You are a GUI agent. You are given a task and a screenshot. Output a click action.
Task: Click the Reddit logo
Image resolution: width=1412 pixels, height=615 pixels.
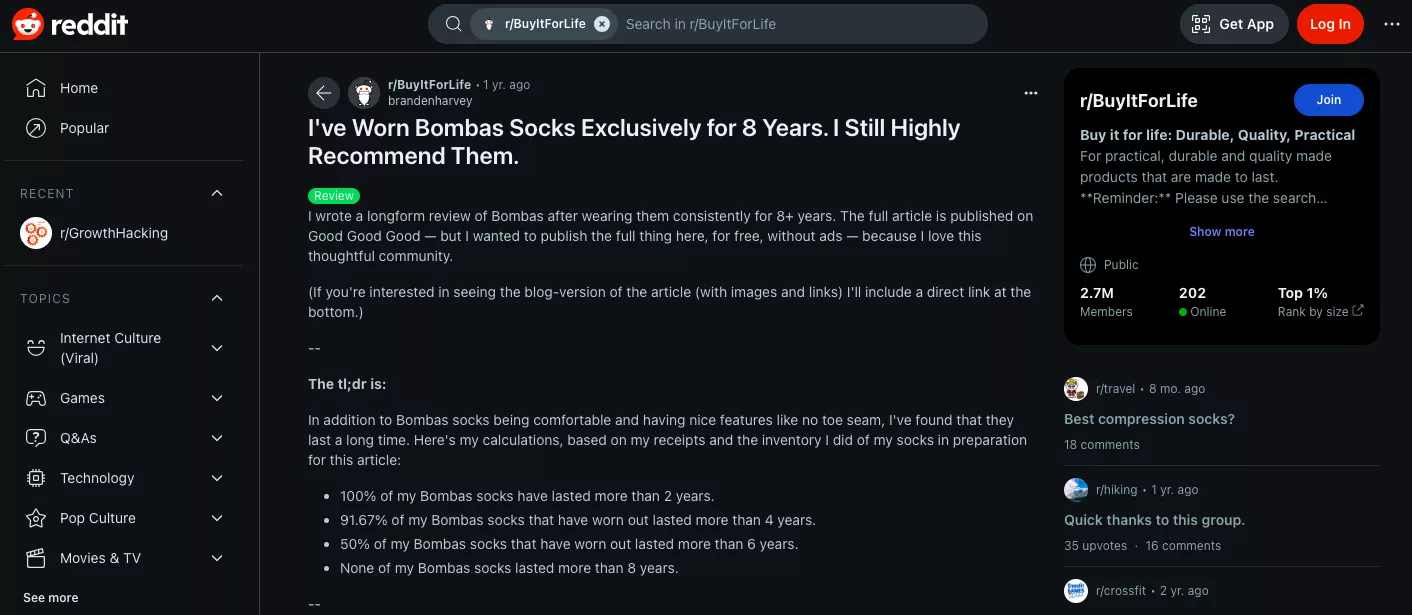[70, 24]
